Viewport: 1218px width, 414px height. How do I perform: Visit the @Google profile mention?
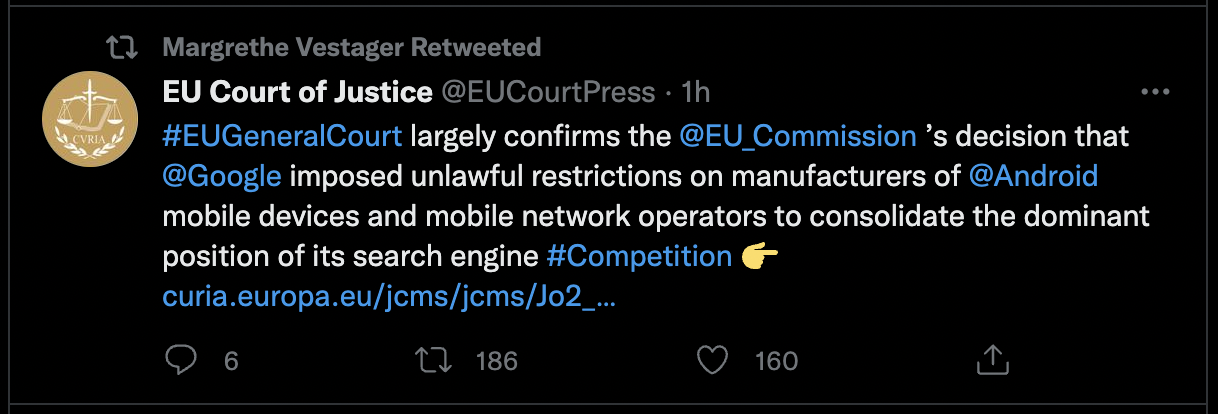pos(222,176)
